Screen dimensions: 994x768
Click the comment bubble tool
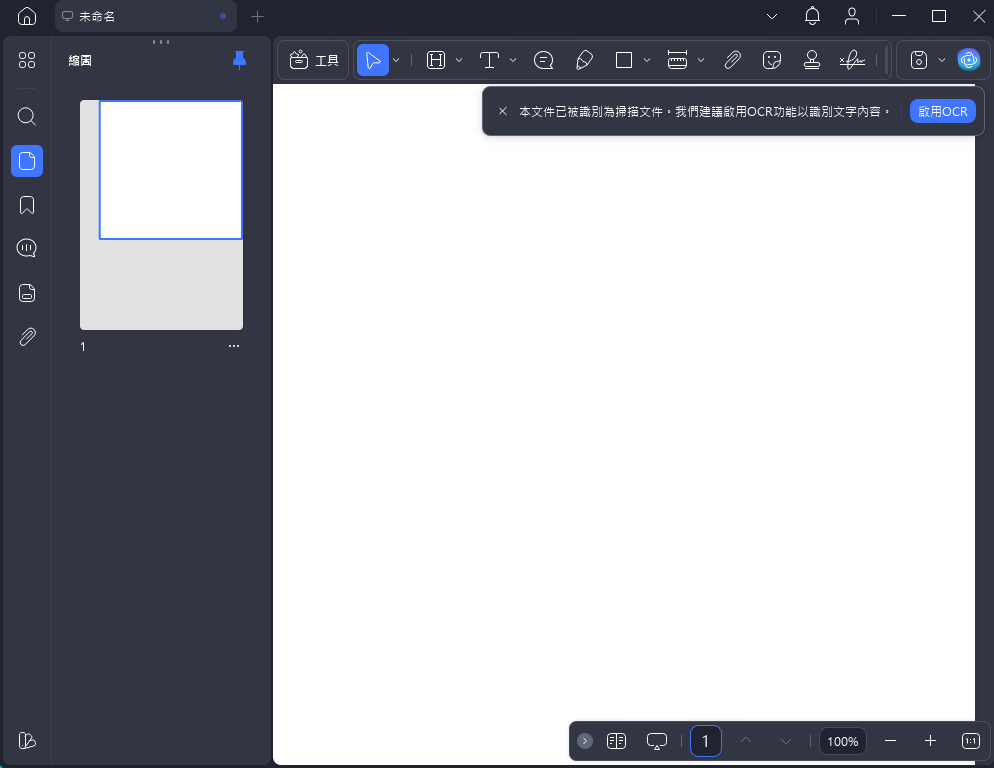[x=544, y=60]
